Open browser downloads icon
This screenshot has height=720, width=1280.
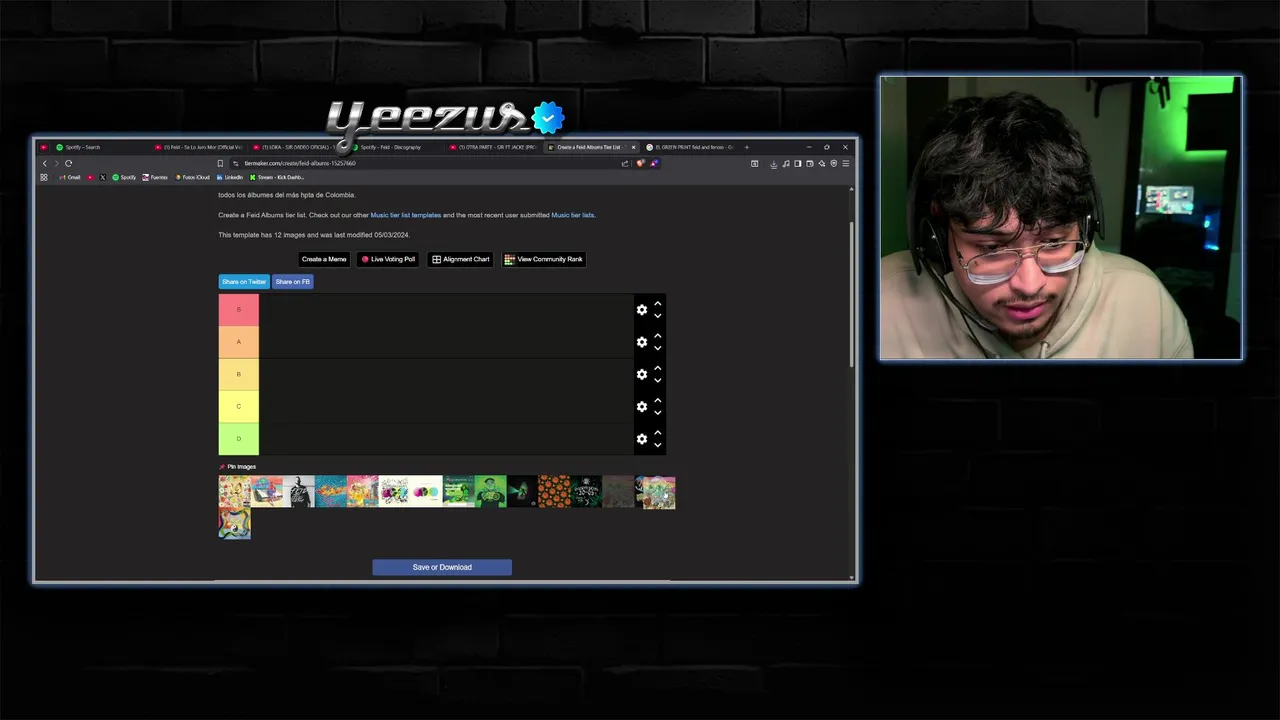[773, 164]
